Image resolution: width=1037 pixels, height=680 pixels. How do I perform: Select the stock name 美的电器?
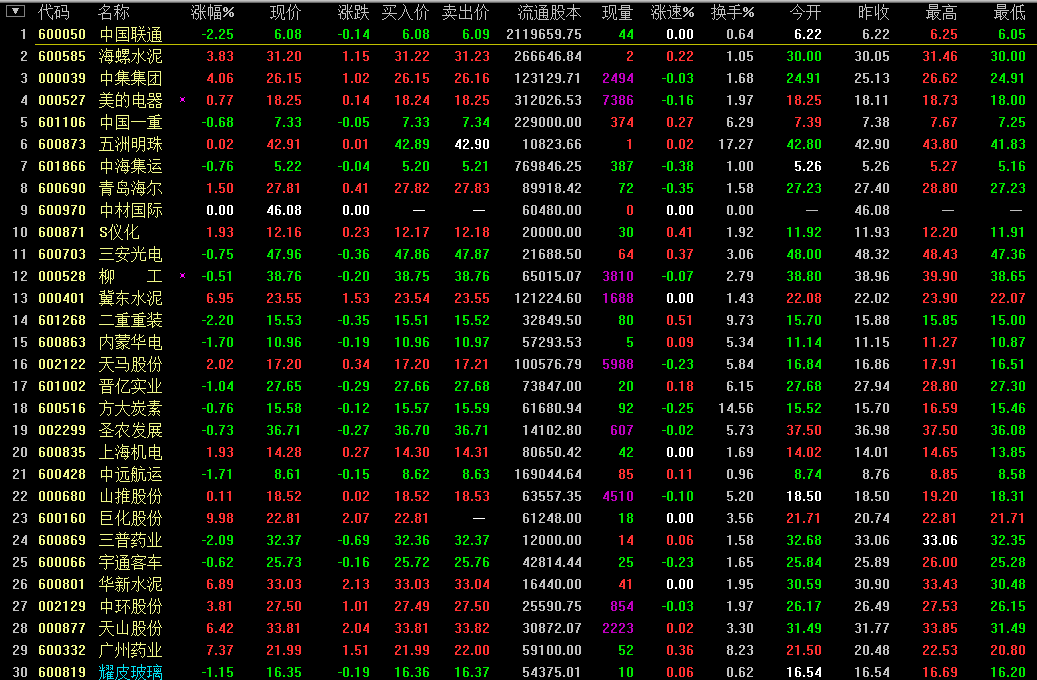pos(130,101)
